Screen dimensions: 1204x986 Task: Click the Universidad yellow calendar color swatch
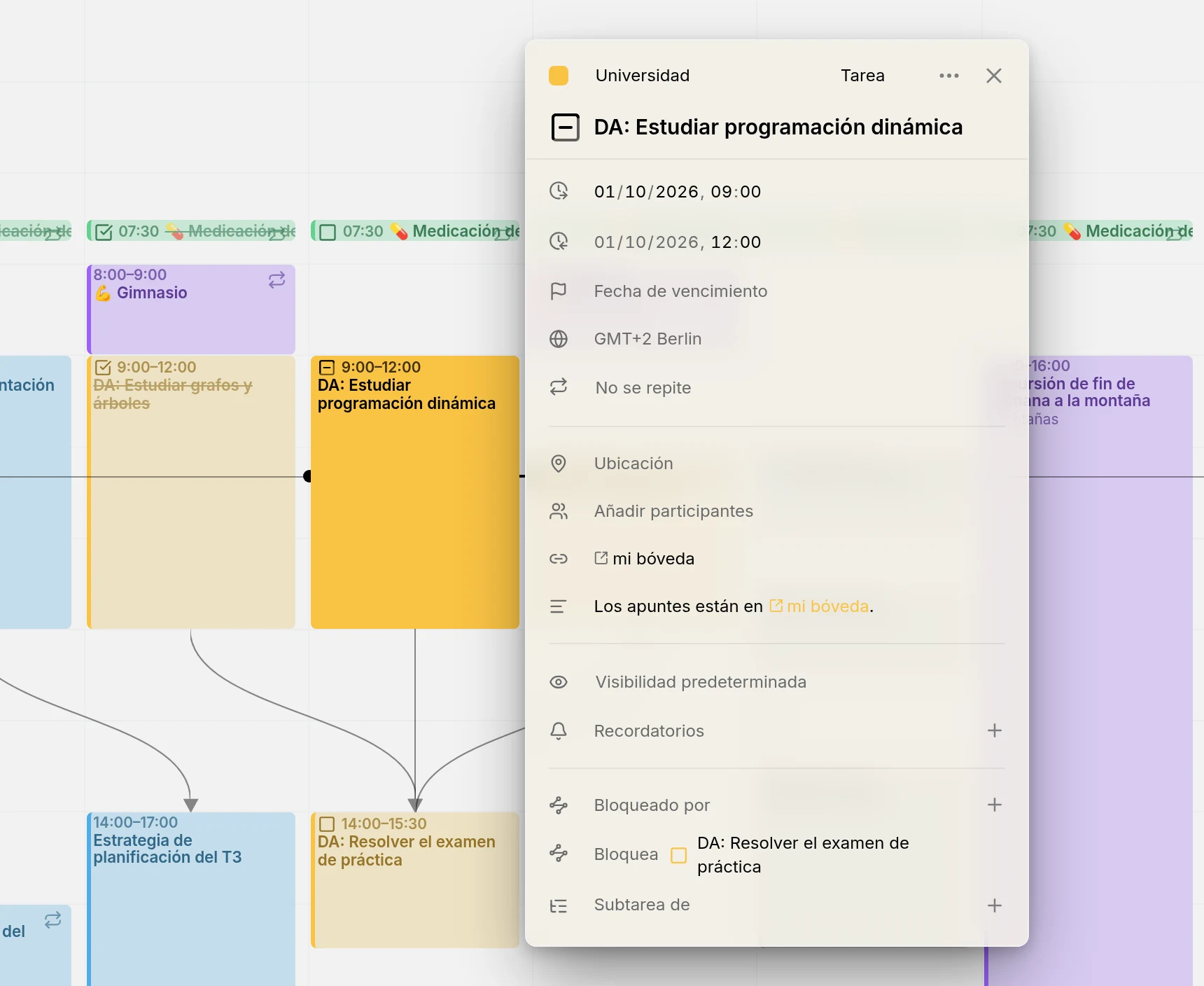pyautogui.click(x=559, y=76)
